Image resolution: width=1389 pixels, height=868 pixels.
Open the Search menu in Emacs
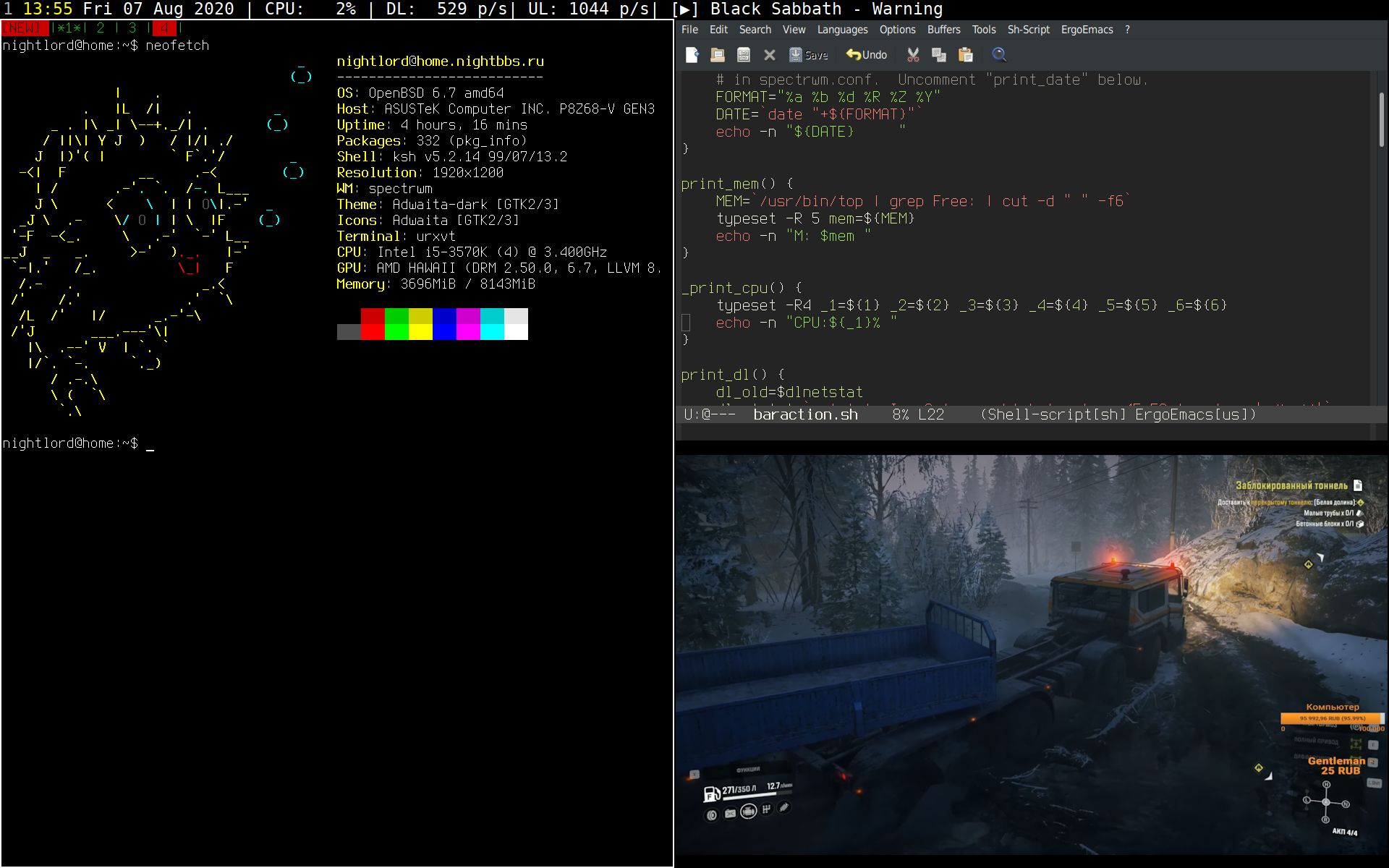755,30
